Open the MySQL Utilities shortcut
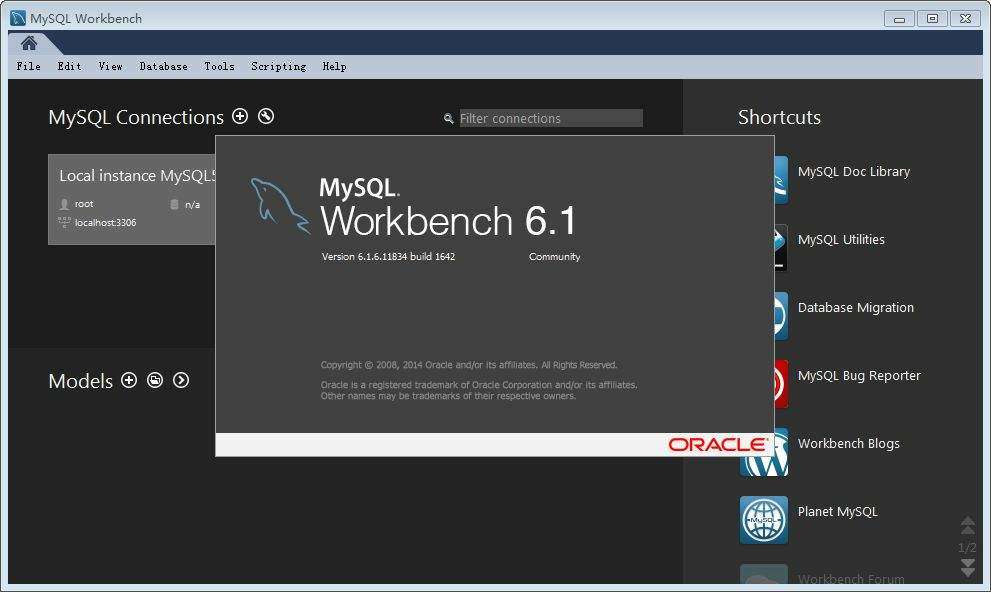This screenshot has height=592, width=991. 841,239
